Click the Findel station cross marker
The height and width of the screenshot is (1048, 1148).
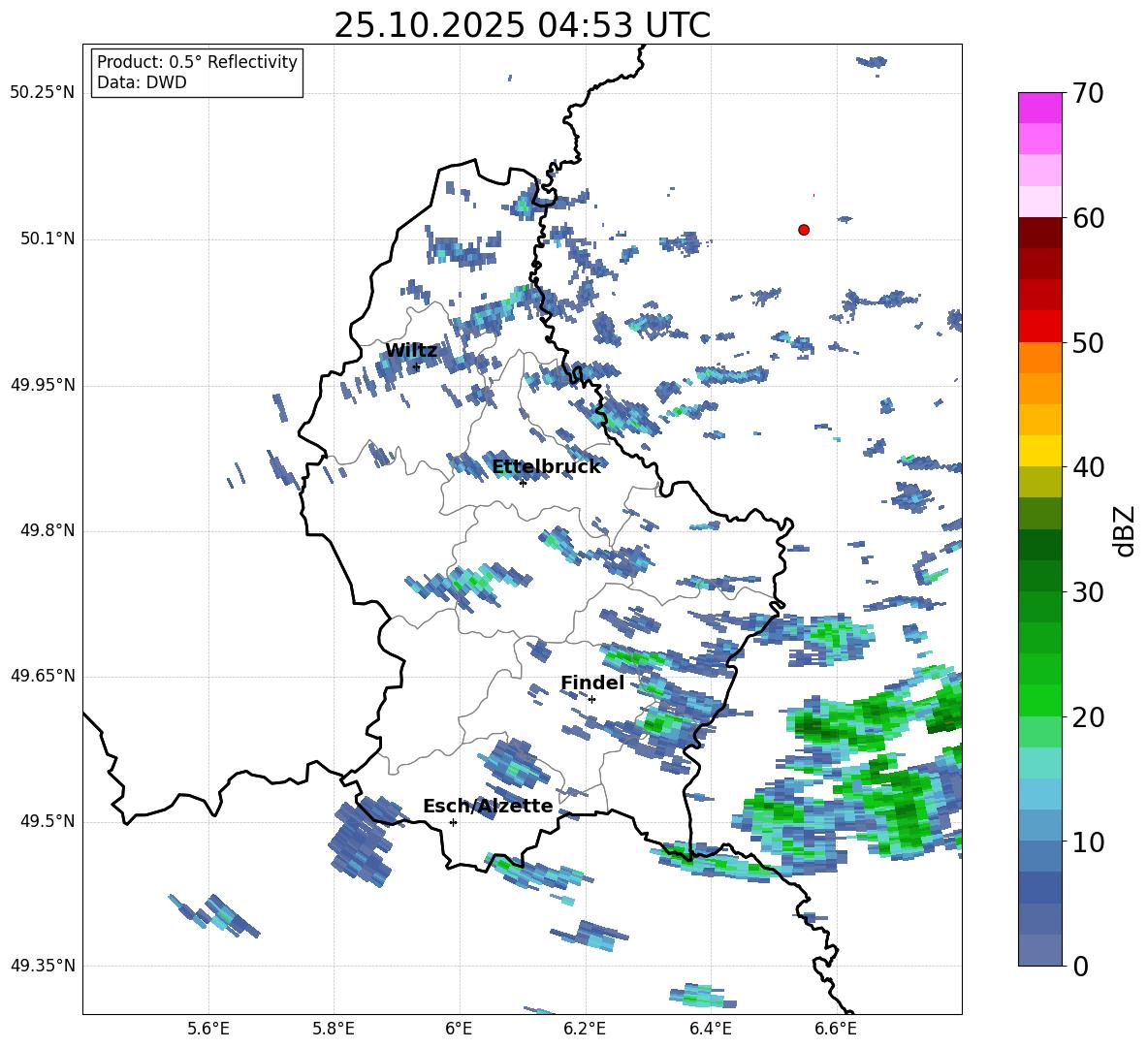[591, 700]
